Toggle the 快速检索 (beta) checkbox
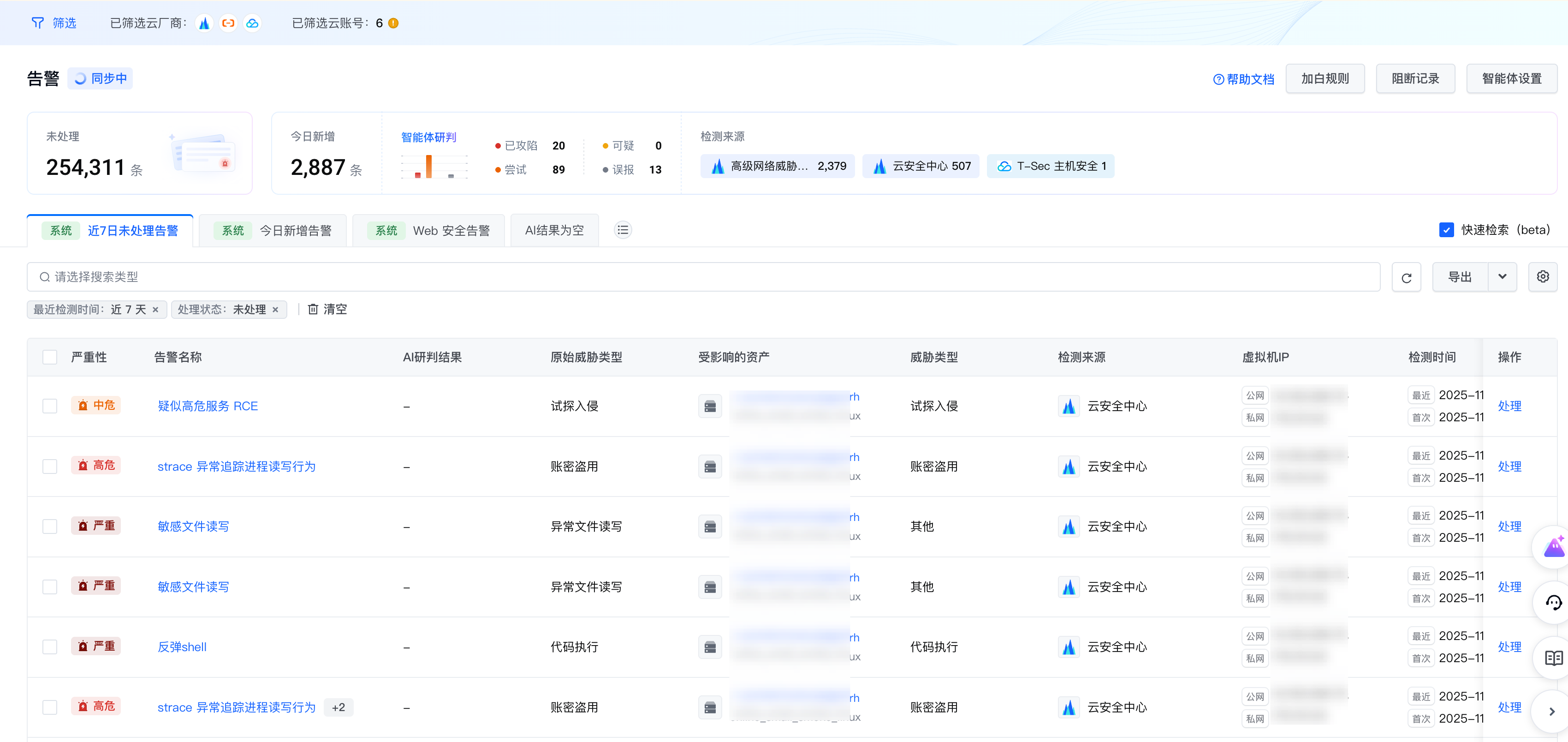This screenshot has width=1568, height=742. [1446, 230]
